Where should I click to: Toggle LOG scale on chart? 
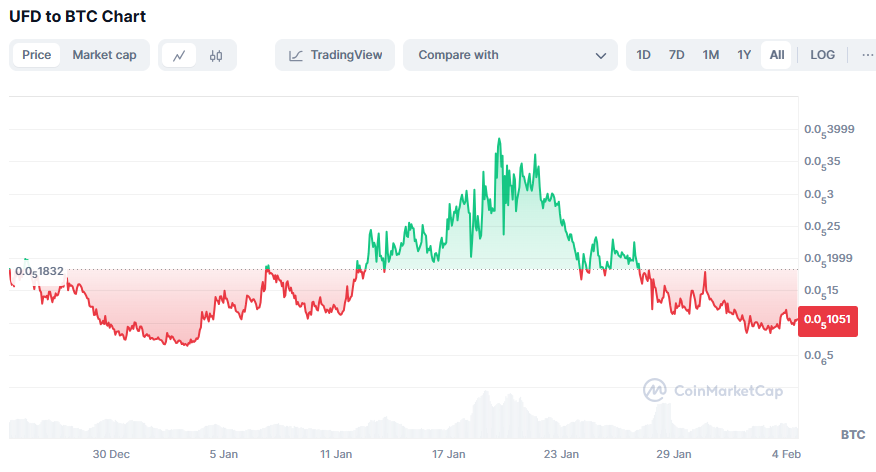click(822, 55)
